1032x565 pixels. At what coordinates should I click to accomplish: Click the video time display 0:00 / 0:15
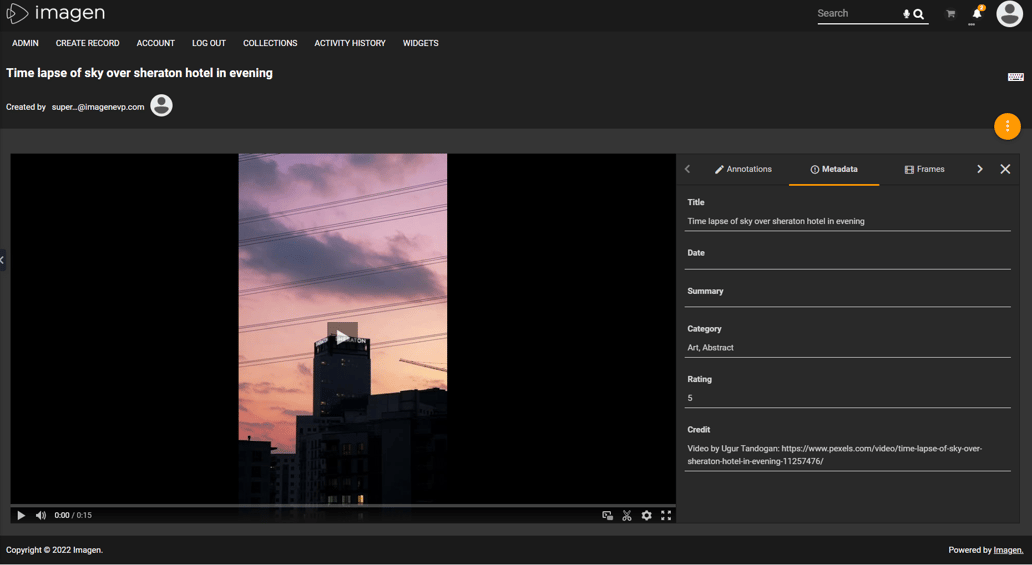click(73, 516)
